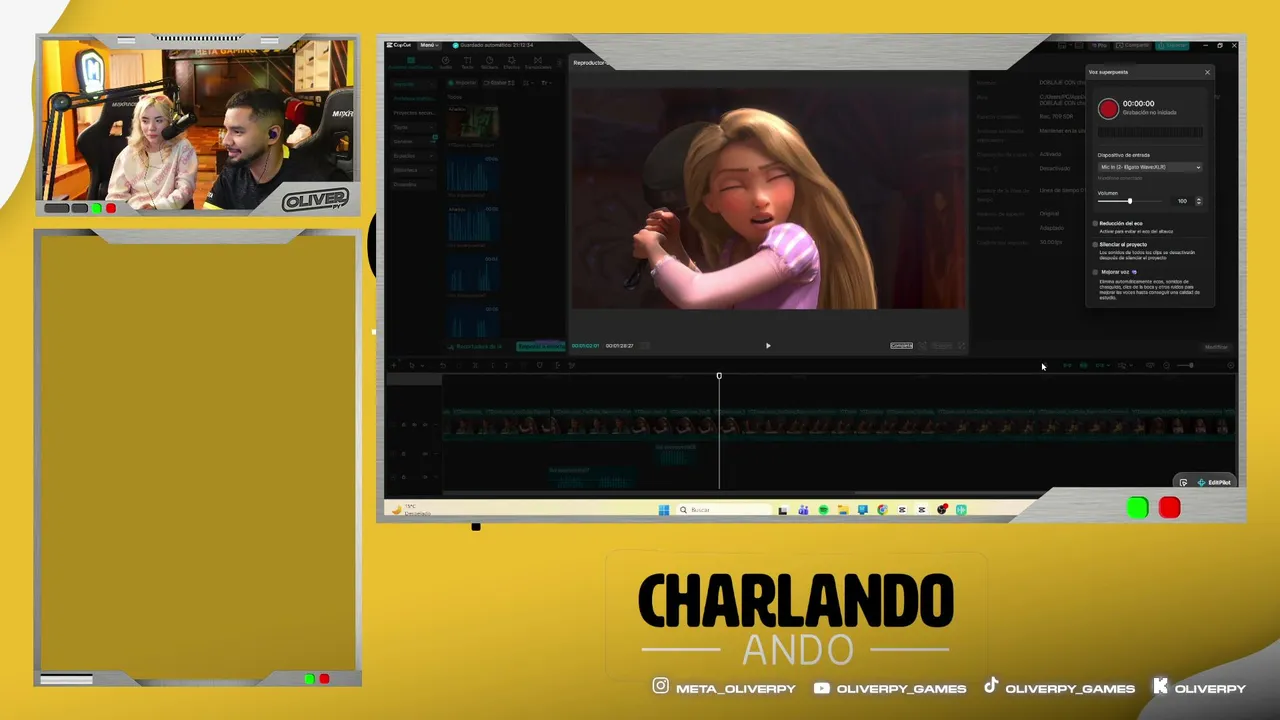The image size is (1280, 720).
Task: Click the Volumen slider handle
Action: [x=1130, y=201]
